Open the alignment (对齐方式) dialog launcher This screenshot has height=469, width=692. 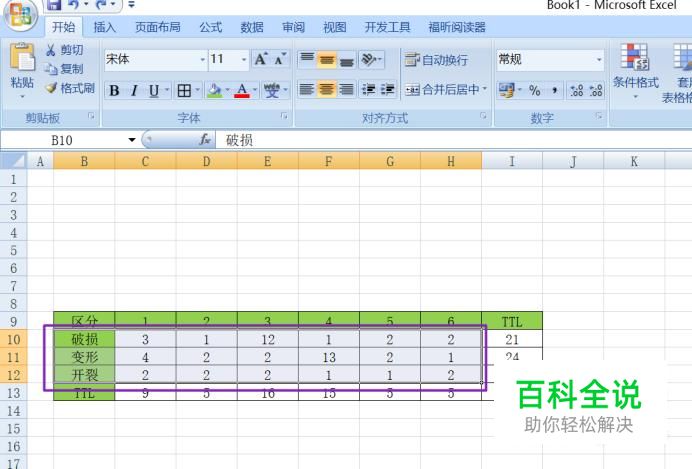(x=483, y=116)
